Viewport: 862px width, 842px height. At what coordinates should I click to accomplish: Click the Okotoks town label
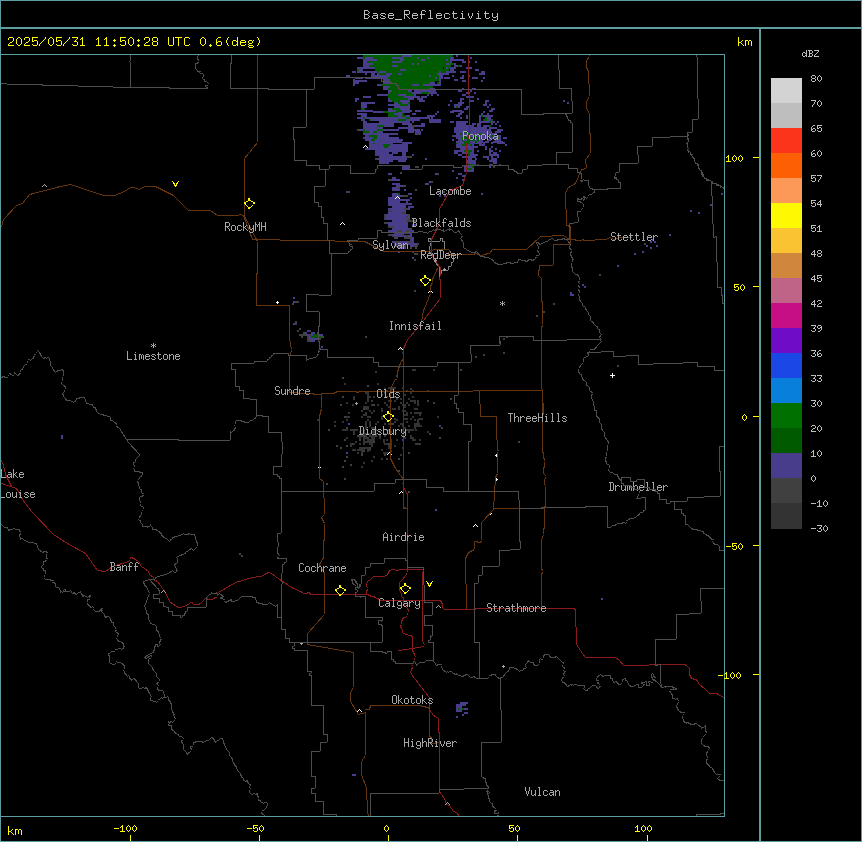[x=412, y=700]
